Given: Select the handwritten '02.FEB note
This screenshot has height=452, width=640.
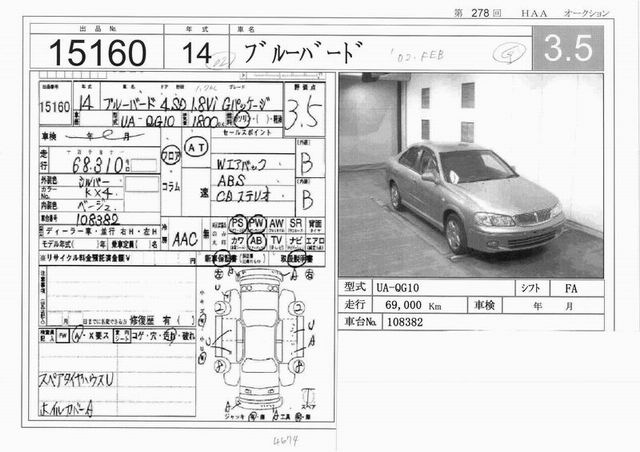Looking at the screenshot, I should click(416, 56).
